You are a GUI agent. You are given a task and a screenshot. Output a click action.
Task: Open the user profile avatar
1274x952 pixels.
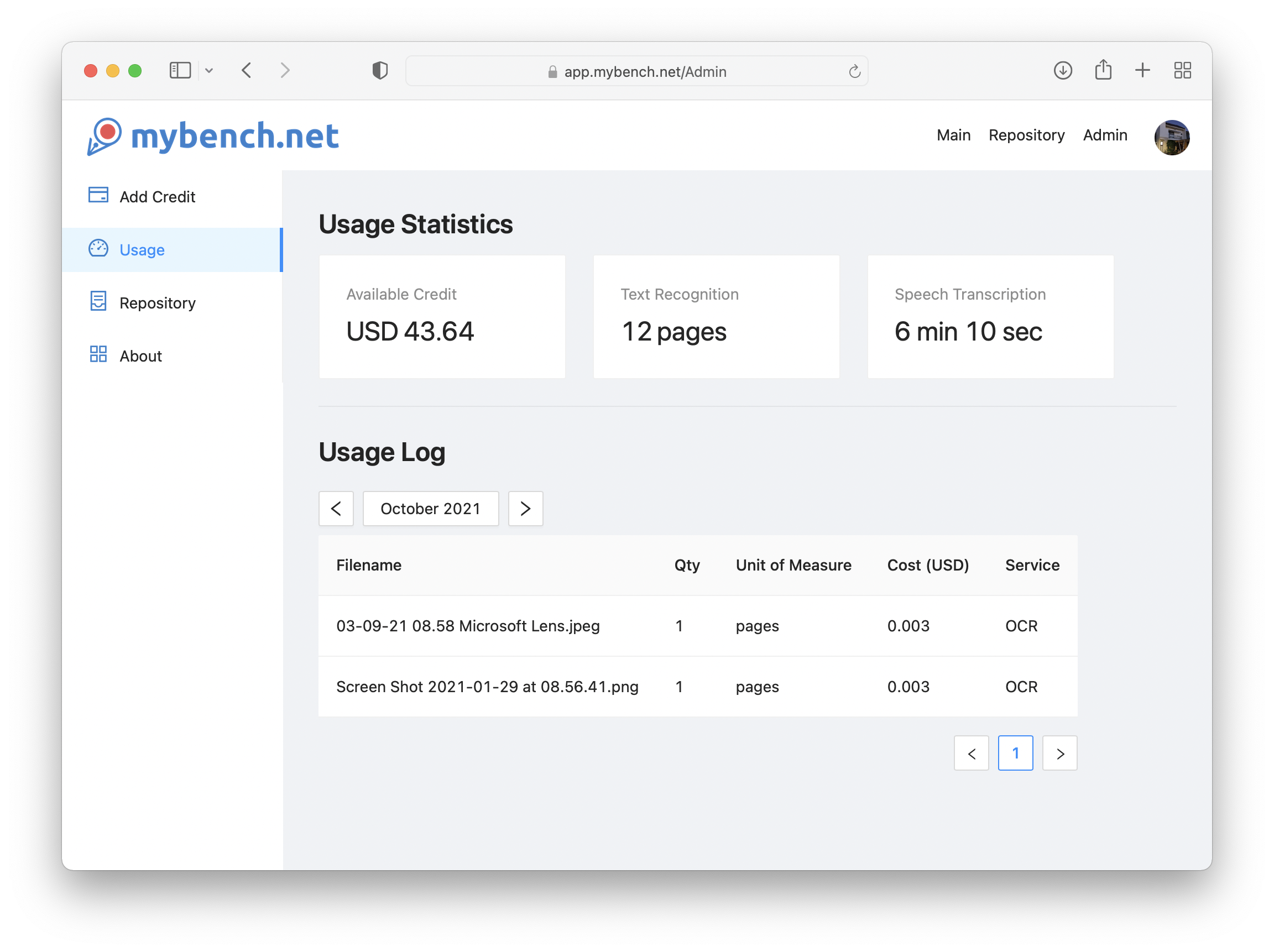[1172, 137]
